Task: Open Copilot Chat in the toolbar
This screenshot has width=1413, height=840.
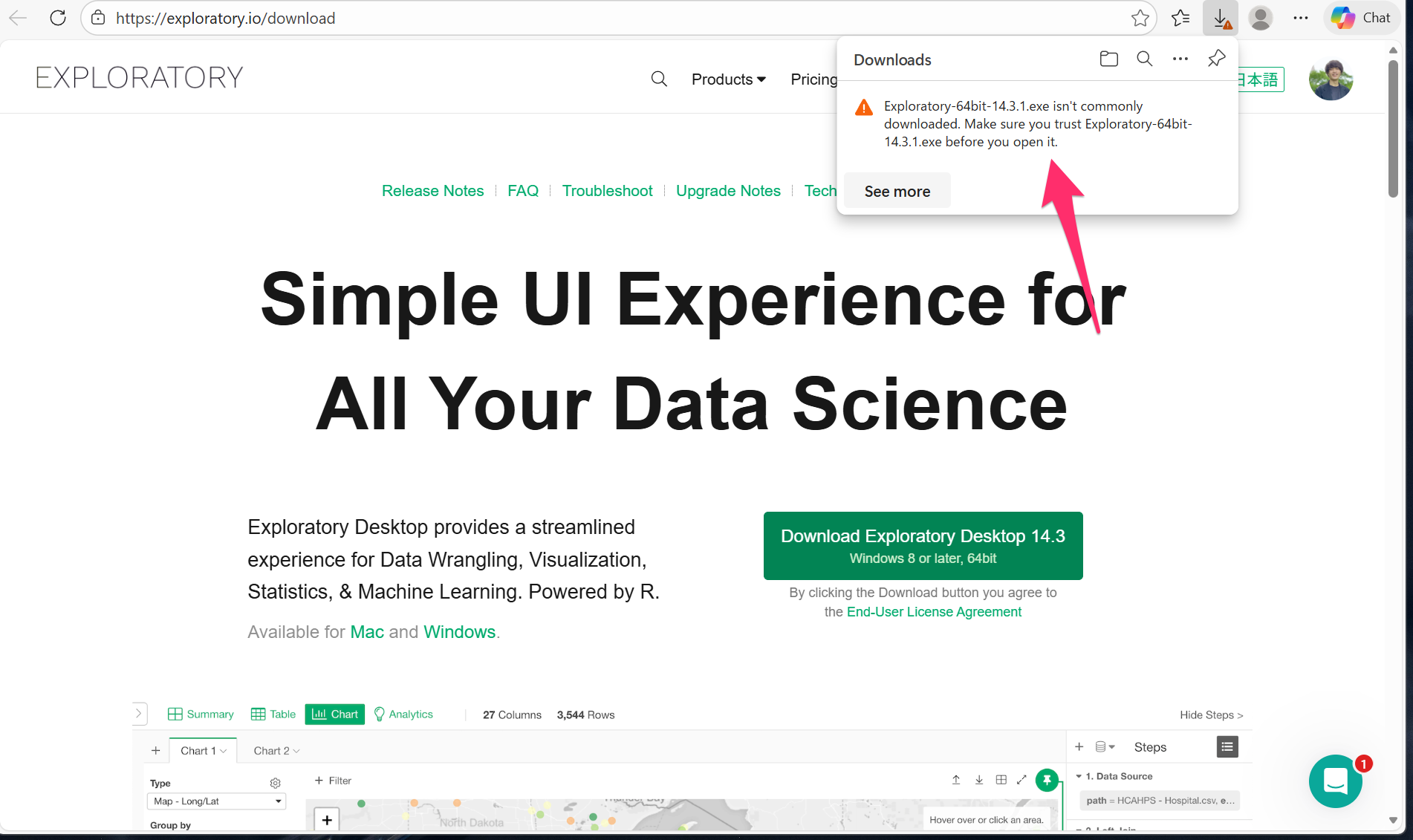Action: tap(1361, 18)
